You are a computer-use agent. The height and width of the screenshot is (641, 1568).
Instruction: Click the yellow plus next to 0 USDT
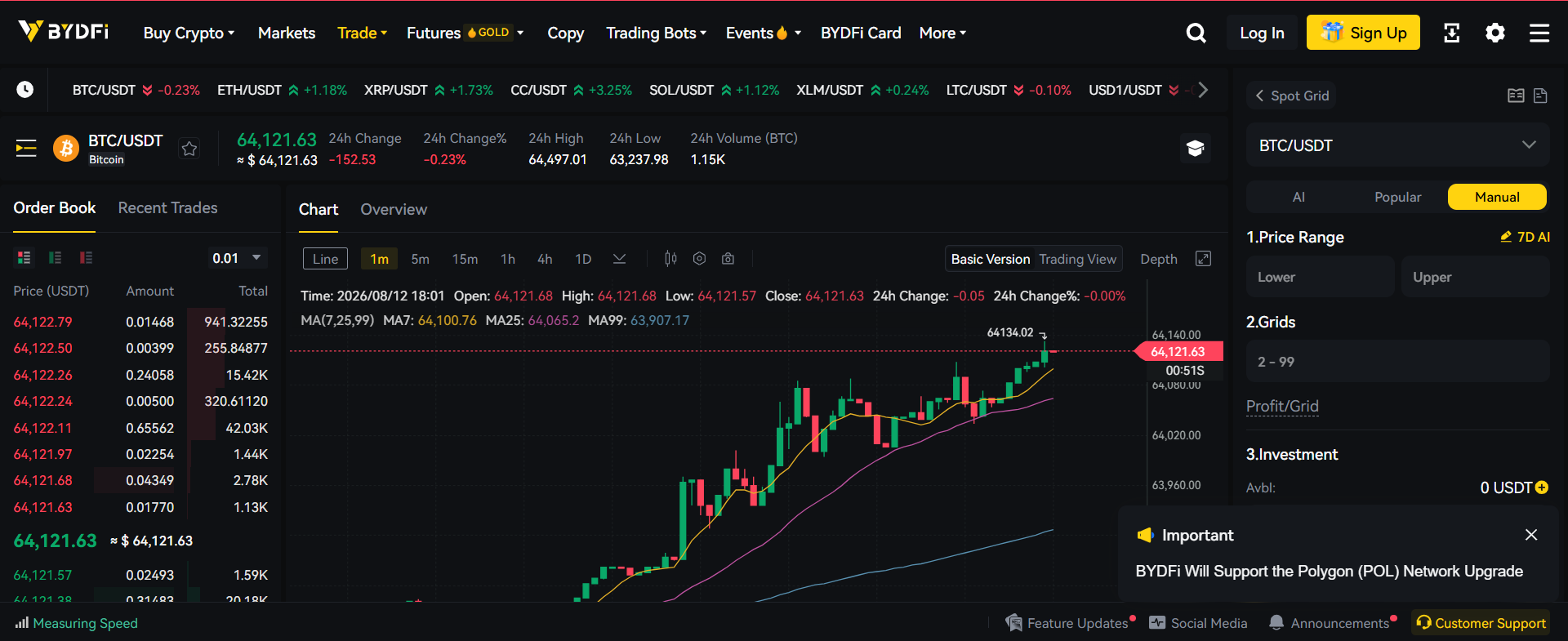pos(1542,487)
